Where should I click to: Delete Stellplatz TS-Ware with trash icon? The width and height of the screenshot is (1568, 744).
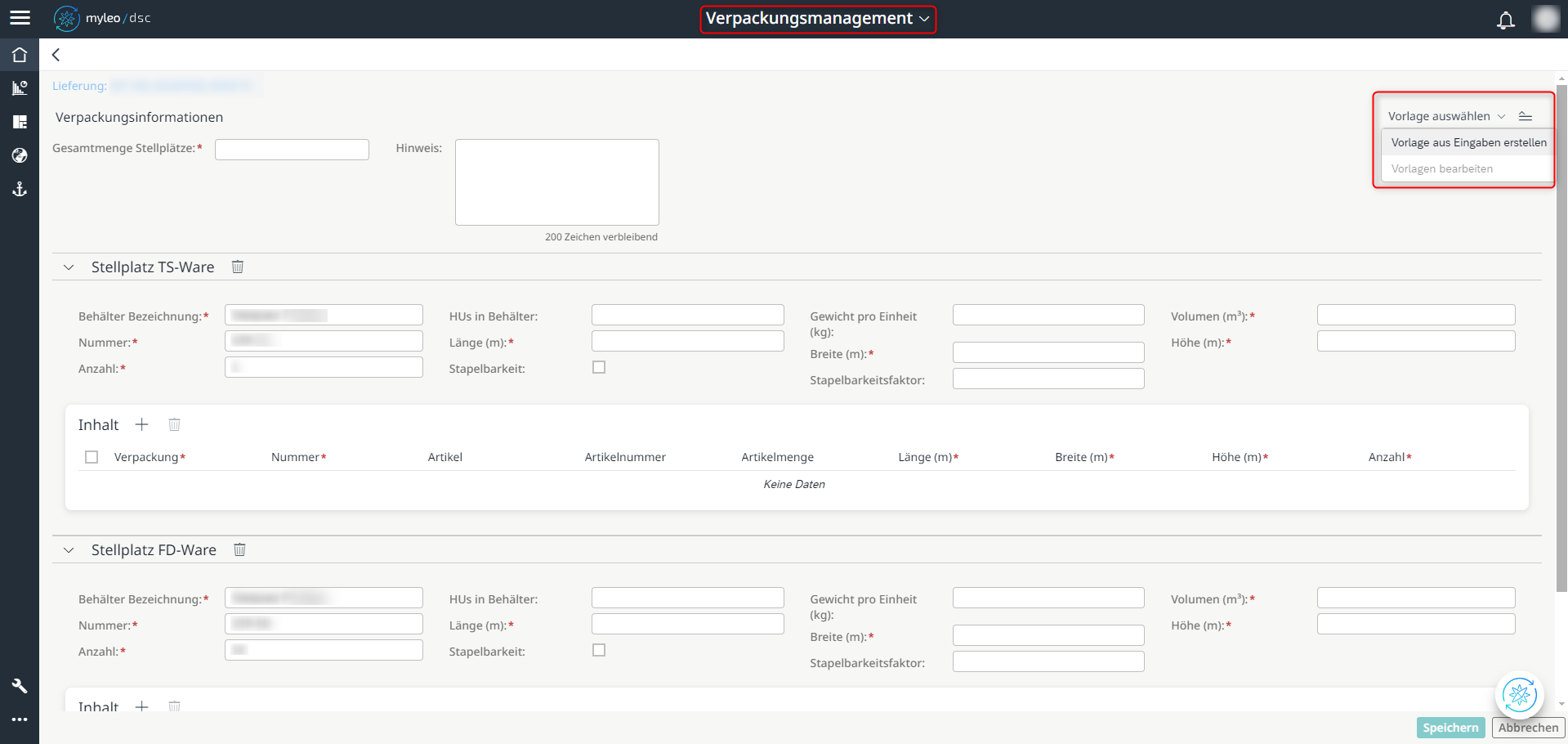coord(238,267)
